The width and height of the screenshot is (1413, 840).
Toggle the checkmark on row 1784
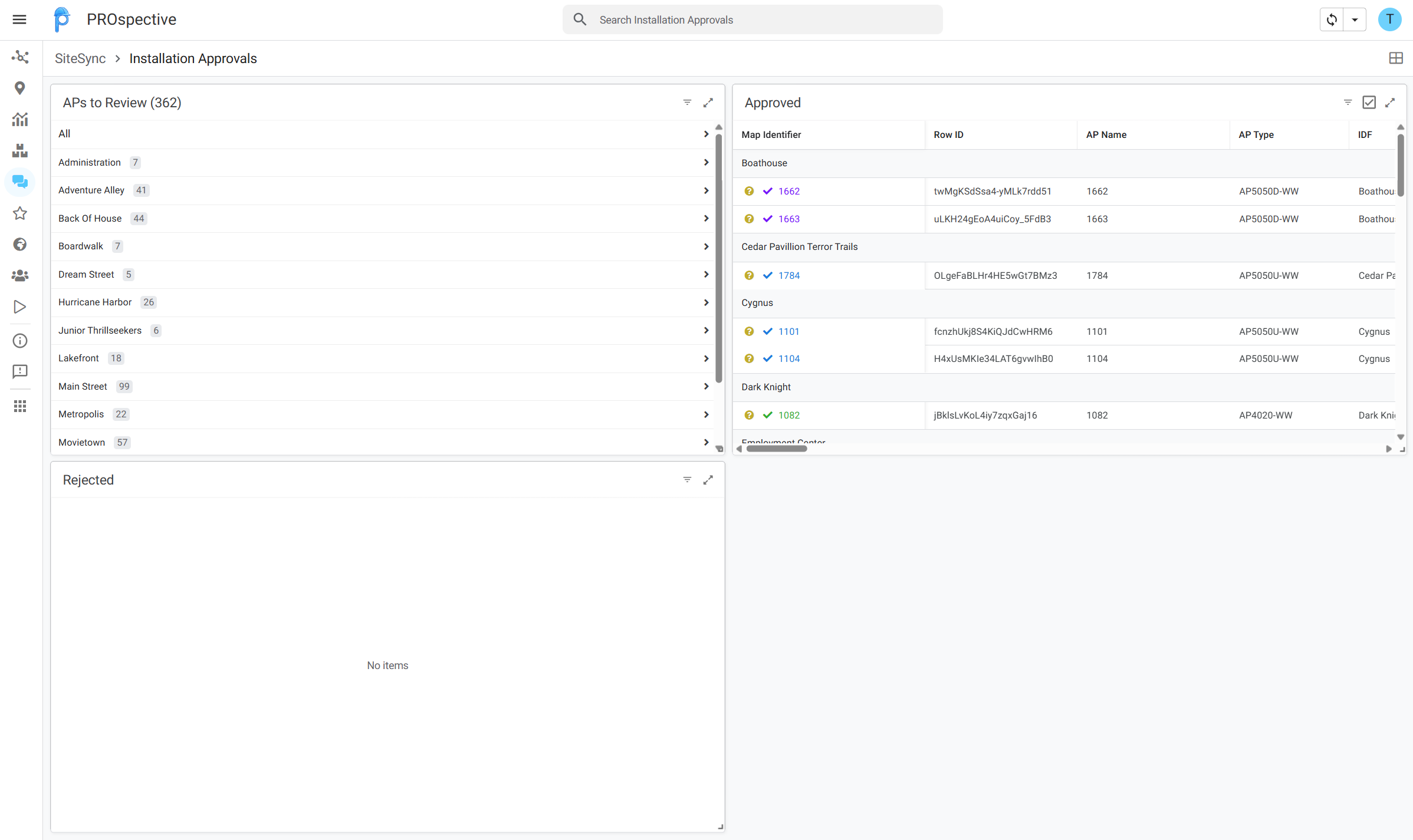(768, 275)
